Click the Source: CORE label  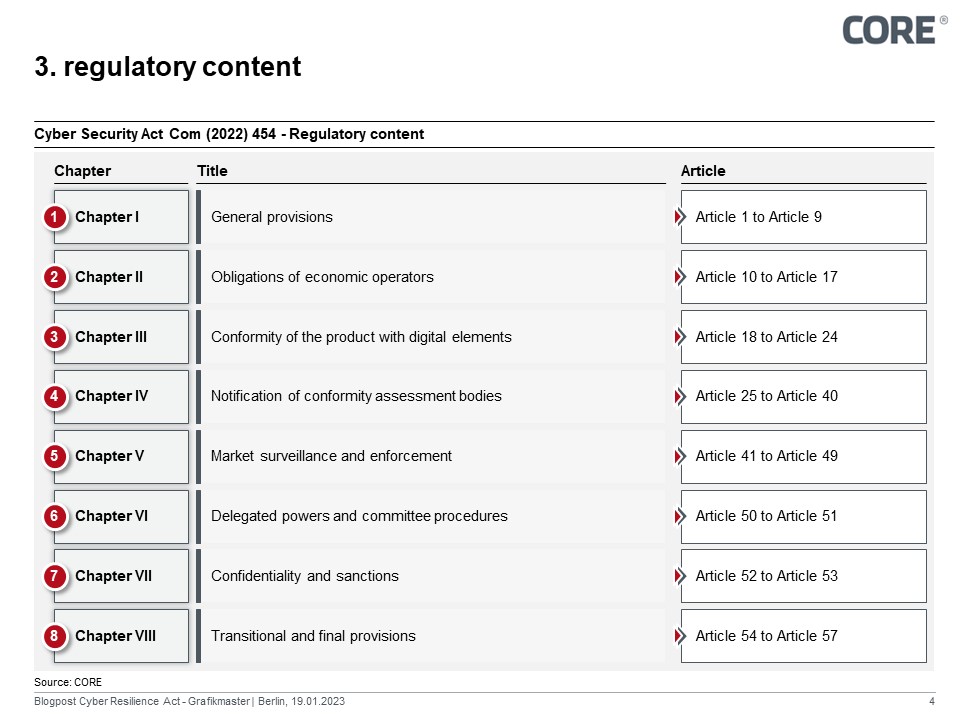click(x=68, y=681)
